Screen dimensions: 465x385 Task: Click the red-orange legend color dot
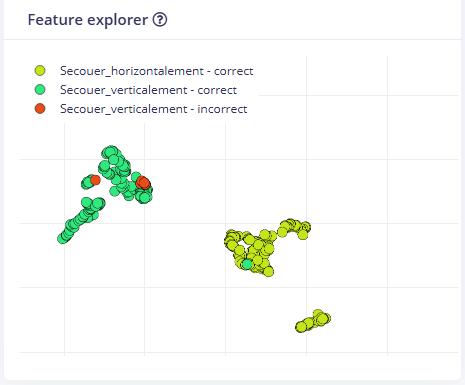click(40, 109)
